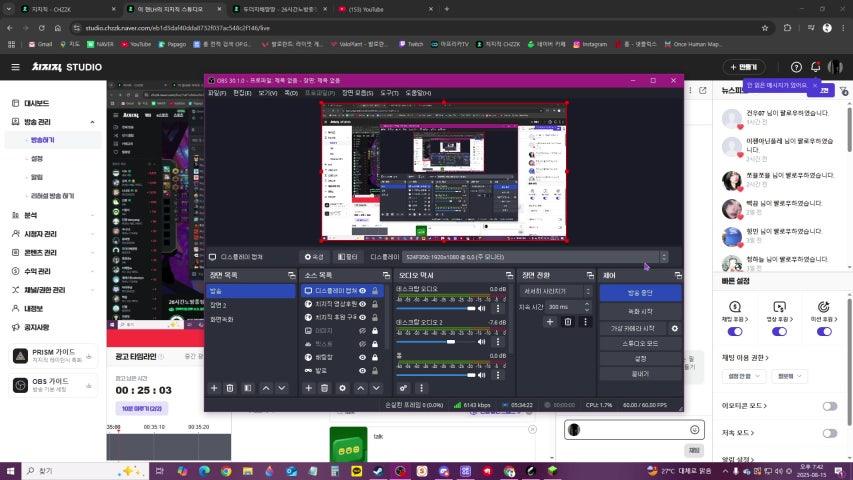Open the 설정 안함 chat permission dropdown
853x480 pixels.
click(x=743, y=376)
